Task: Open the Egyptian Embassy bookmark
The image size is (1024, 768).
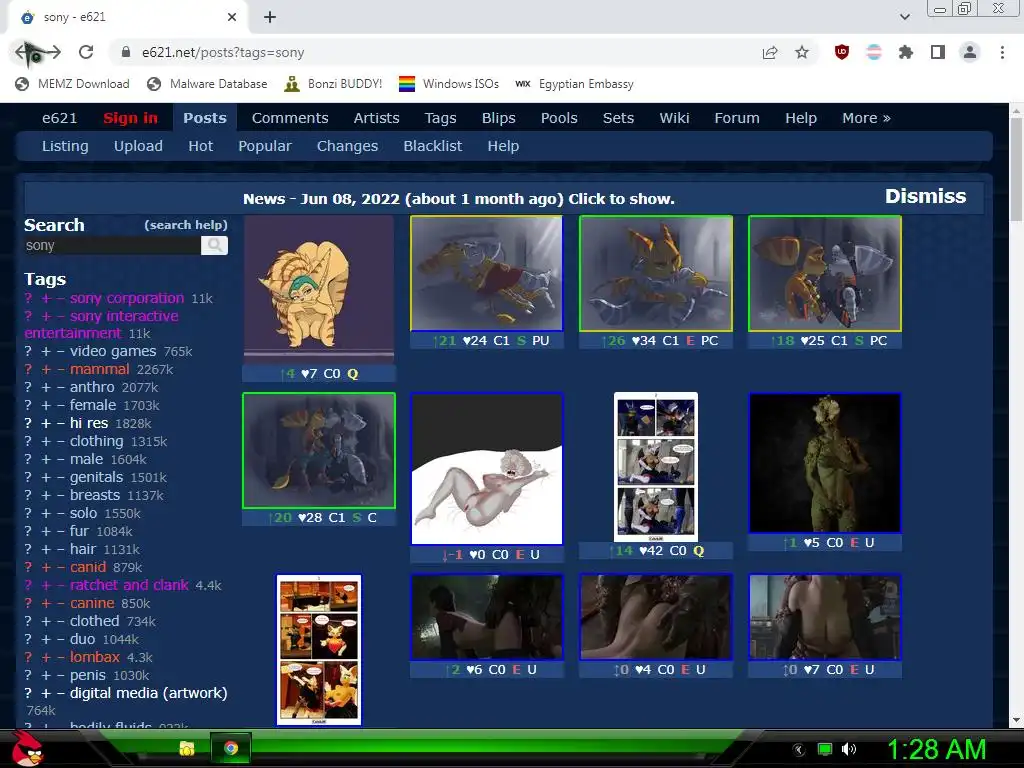Action: pos(575,84)
